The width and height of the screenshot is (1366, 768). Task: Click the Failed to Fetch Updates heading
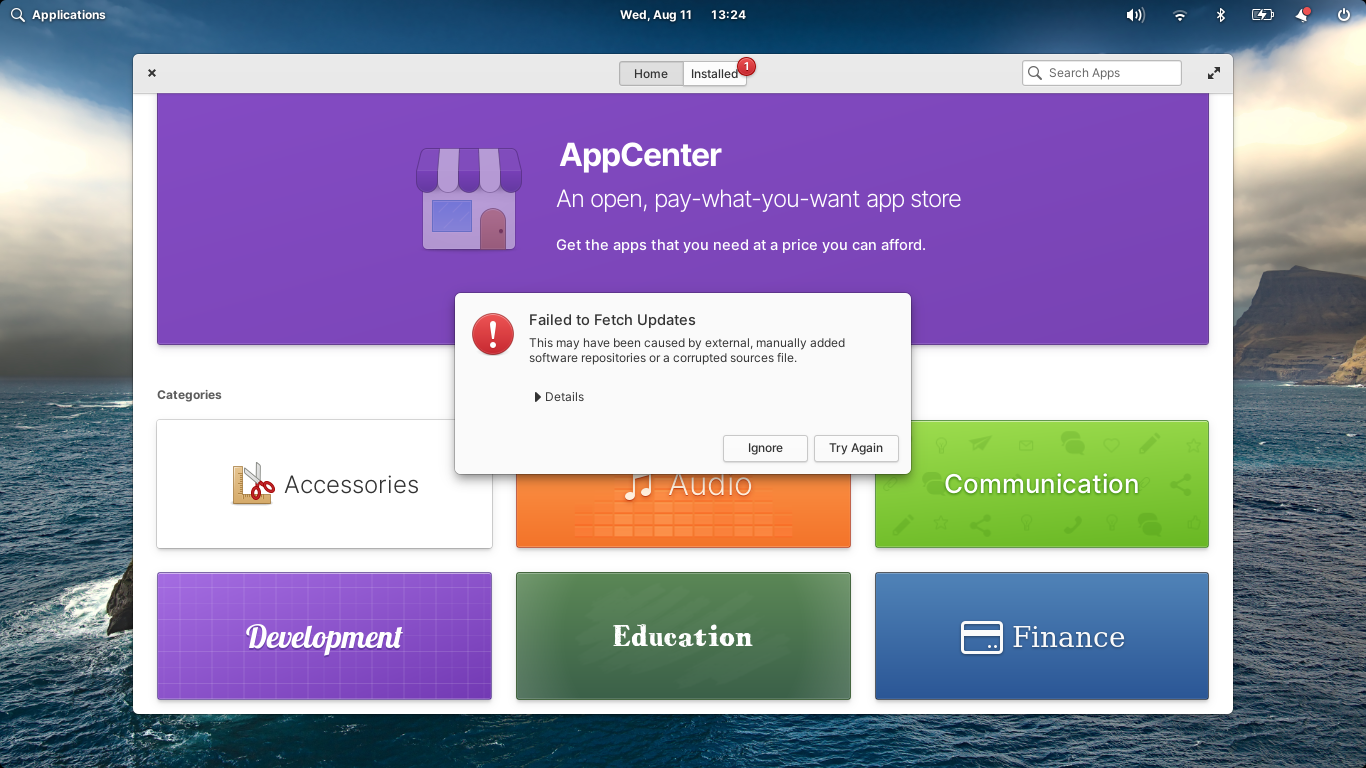click(x=612, y=320)
